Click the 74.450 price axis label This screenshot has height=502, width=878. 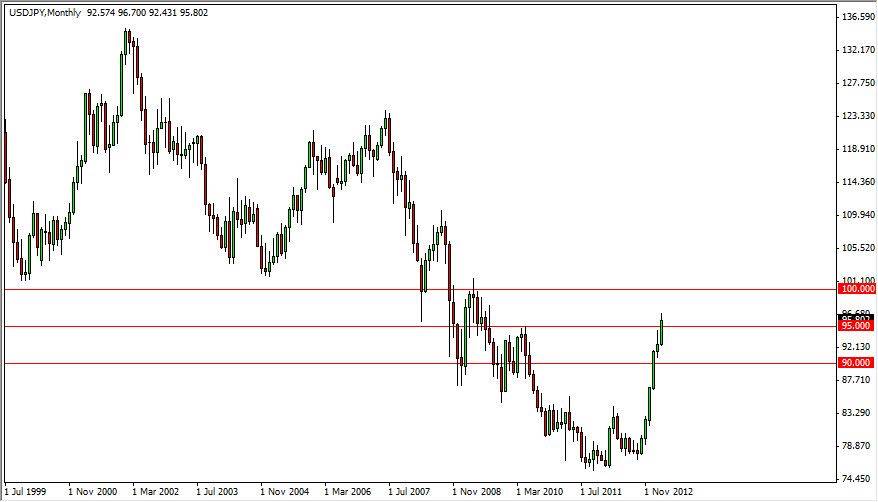pyautogui.click(x=857, y=478)
